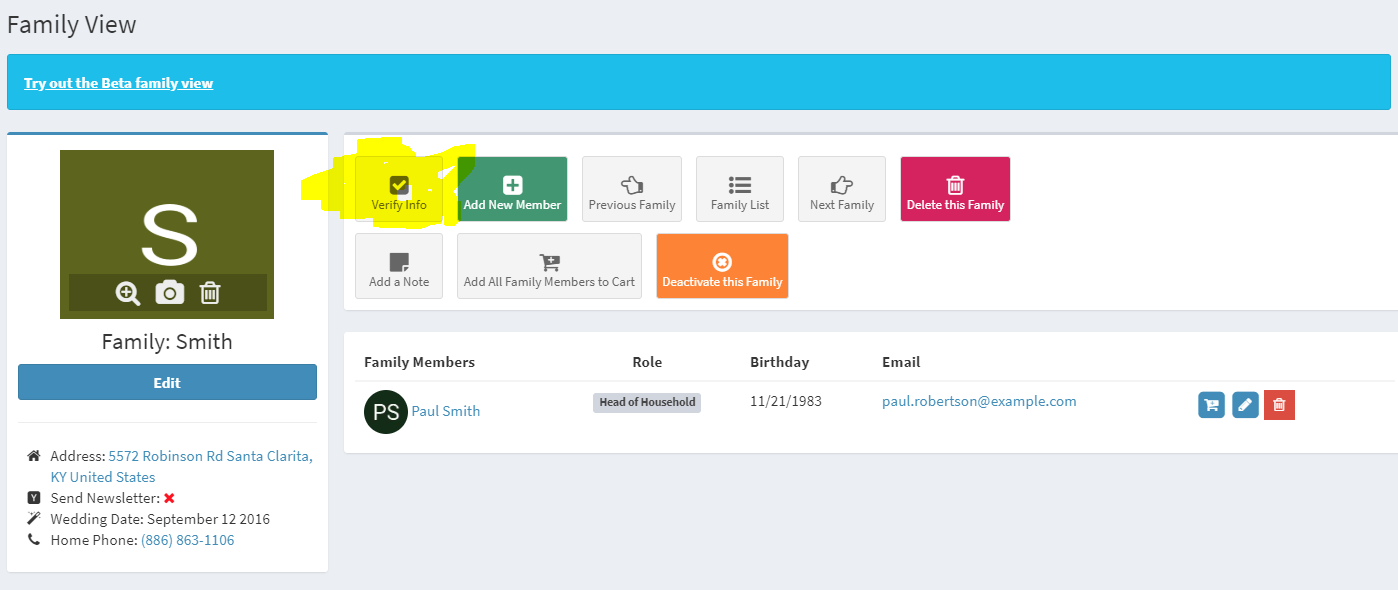1398x590 pixels.
Task: Open the Beta family view link
Action: coord(118,82)
